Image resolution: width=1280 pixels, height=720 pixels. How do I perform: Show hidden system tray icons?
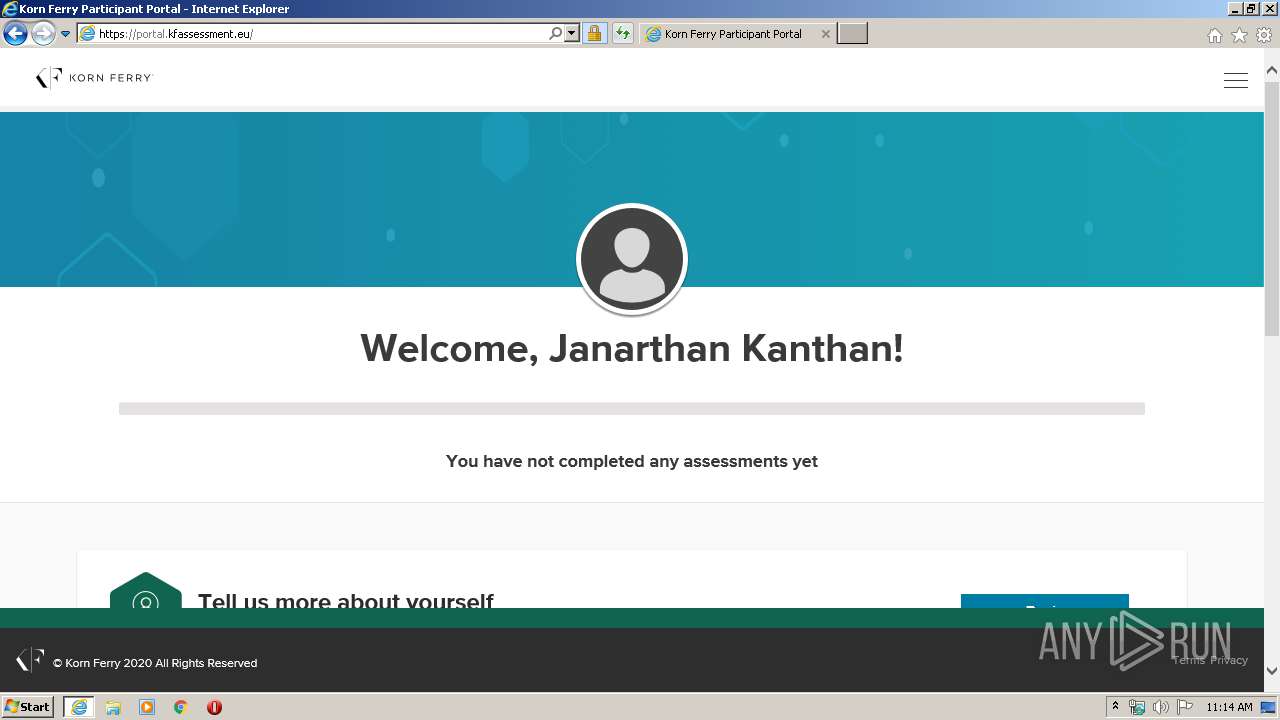tap(1115, 707)
